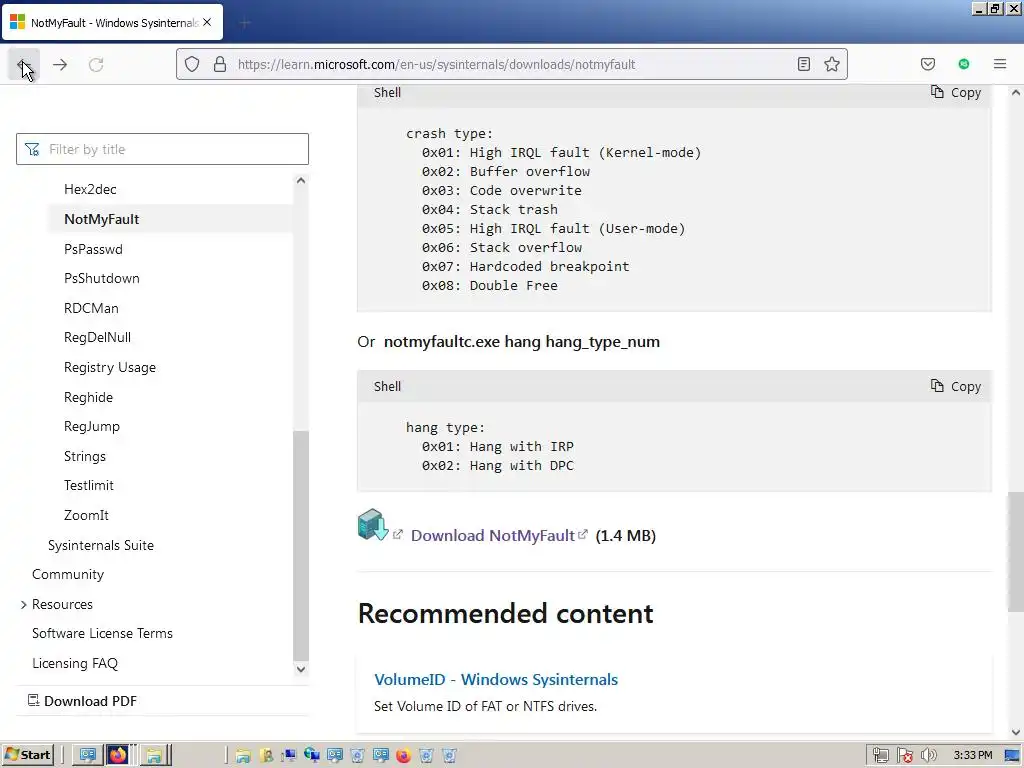Go forward with the forward arrow
Viewport: 1024px width, 768px height.
click(60, 64)
